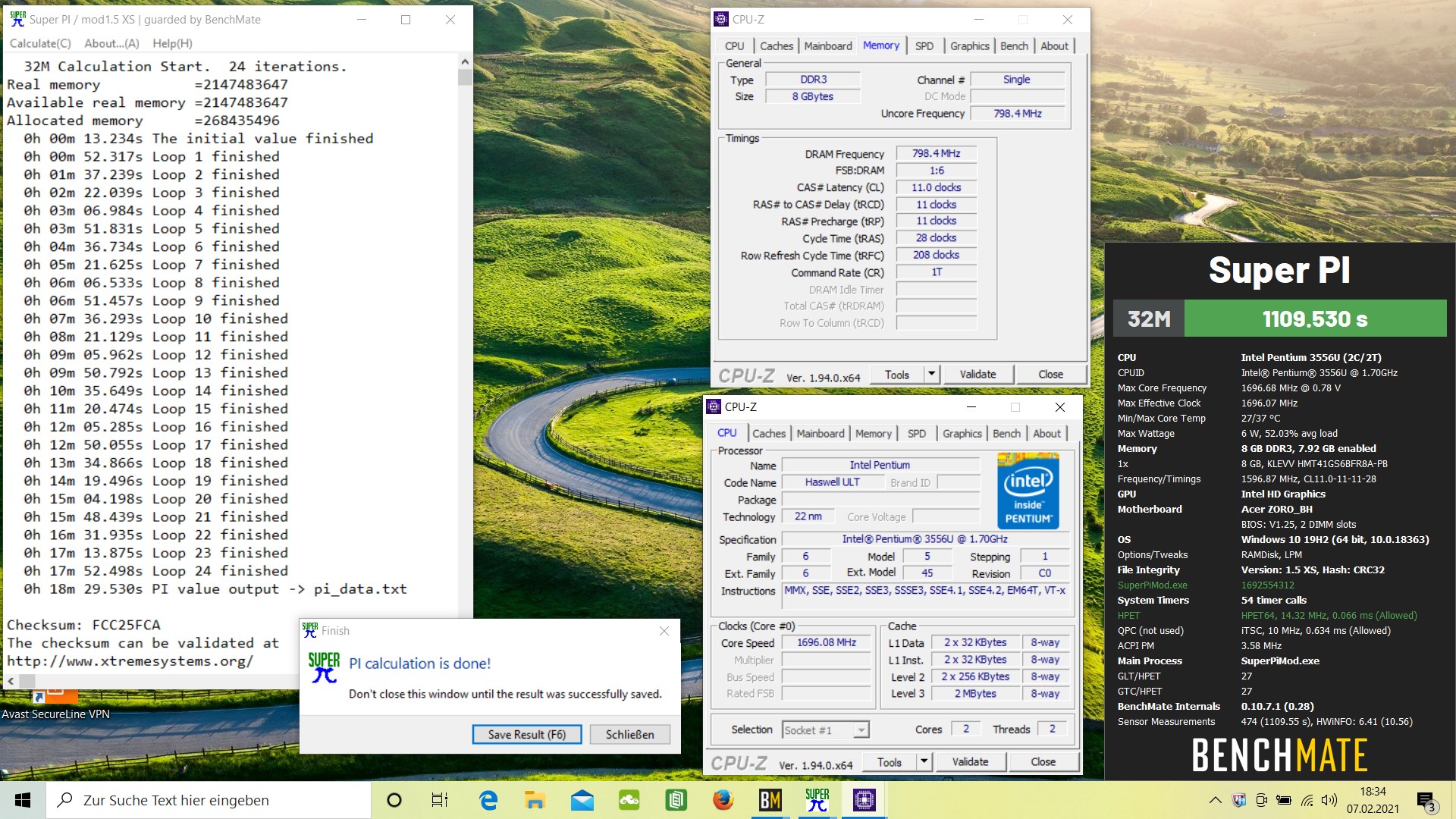The height and width of the screenshot is (819, 1456).
Task: Open Task View from the taskbar
Action: pyautogui.click(x=440, y=800)
